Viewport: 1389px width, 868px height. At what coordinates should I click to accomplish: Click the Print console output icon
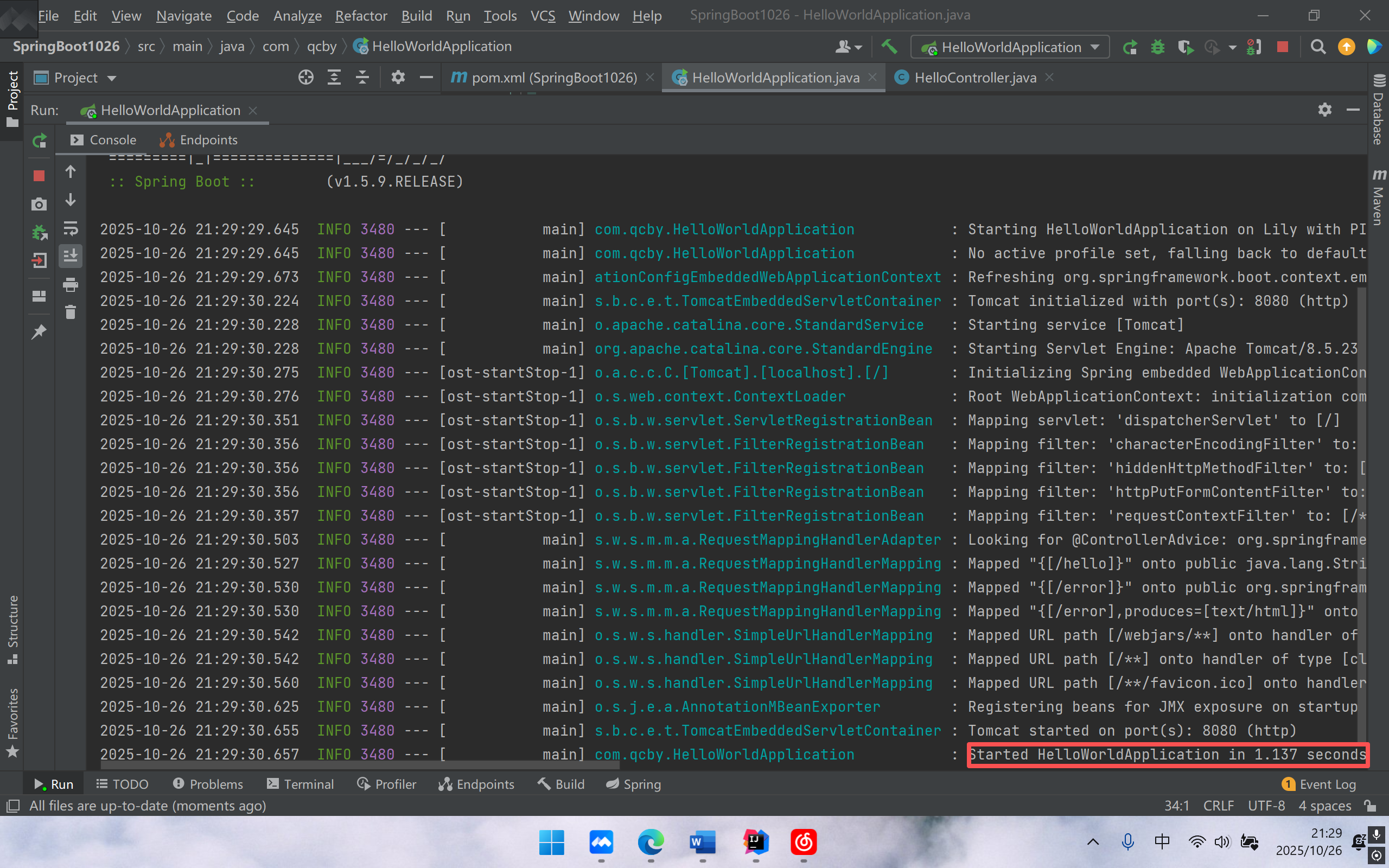[71, 285]
